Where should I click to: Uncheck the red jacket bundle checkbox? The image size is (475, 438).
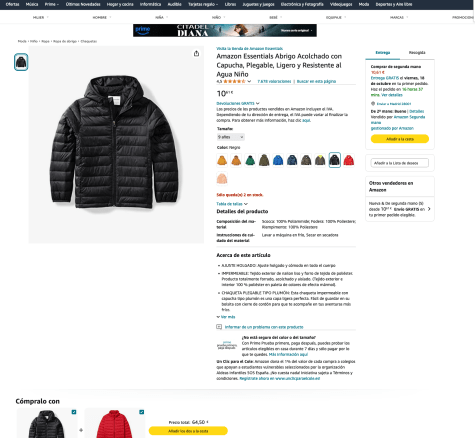pyautogui.click(x=142, y=412)
